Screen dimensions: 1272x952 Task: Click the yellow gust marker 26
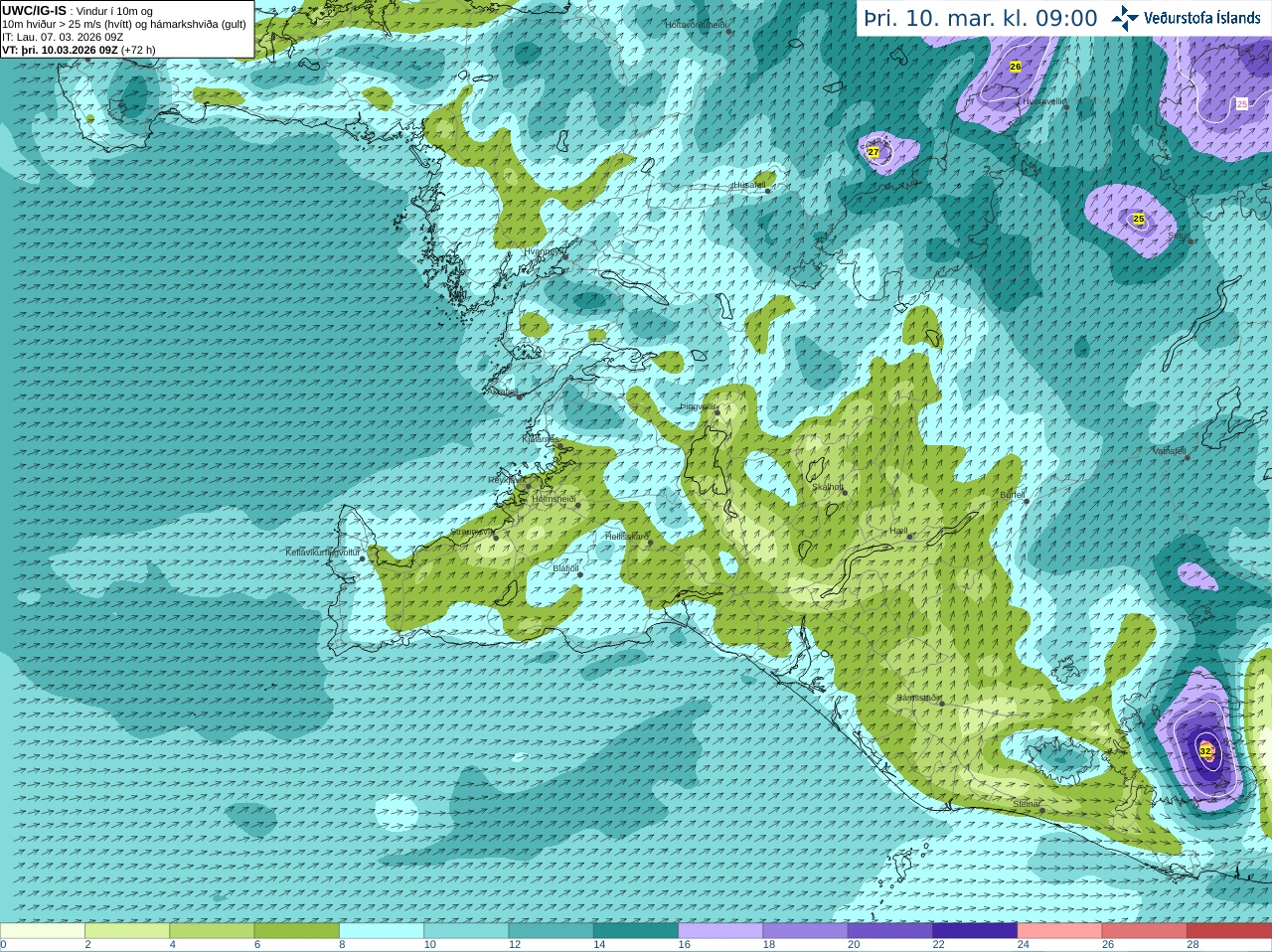pyautogui.click(x=1015, y=67)
